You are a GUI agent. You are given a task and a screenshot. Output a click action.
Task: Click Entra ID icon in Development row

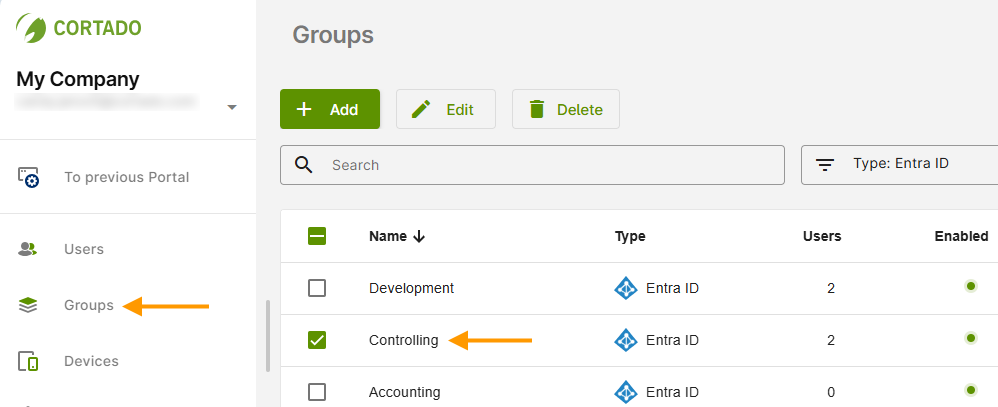[x=626, y=288]
